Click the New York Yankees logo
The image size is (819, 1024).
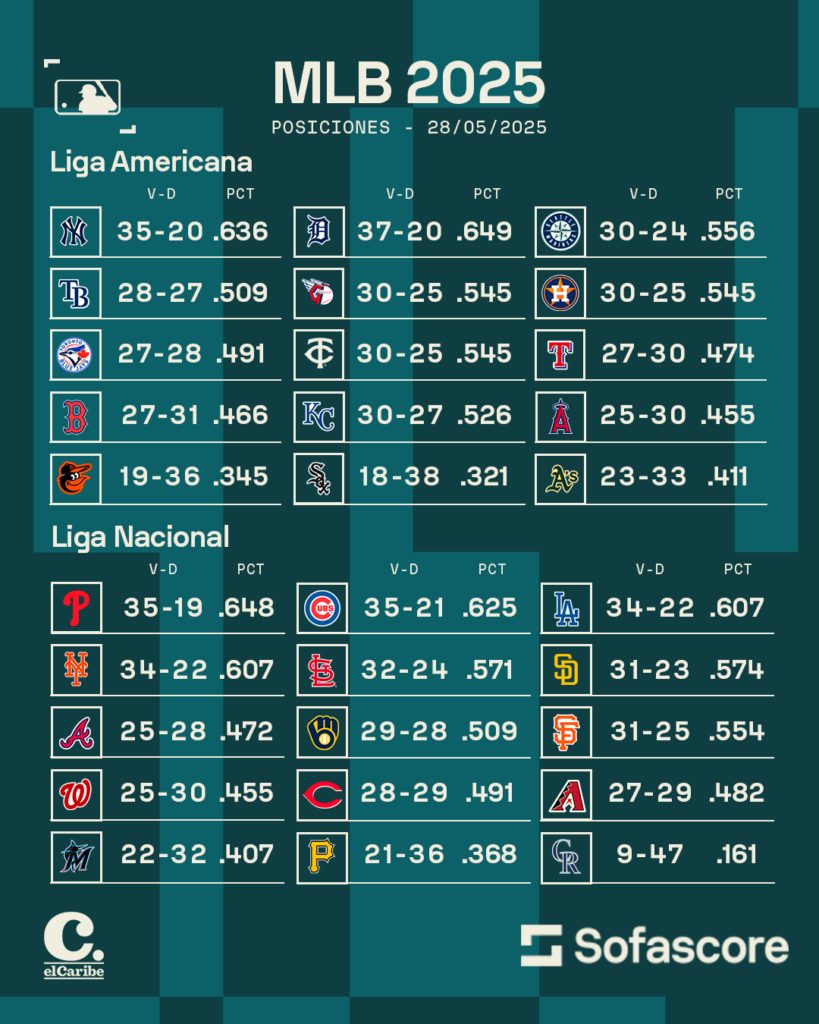coord(75,232)
